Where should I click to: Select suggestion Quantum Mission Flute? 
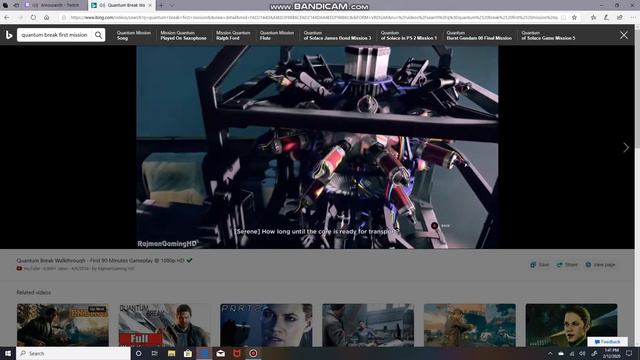click(277, 35)
